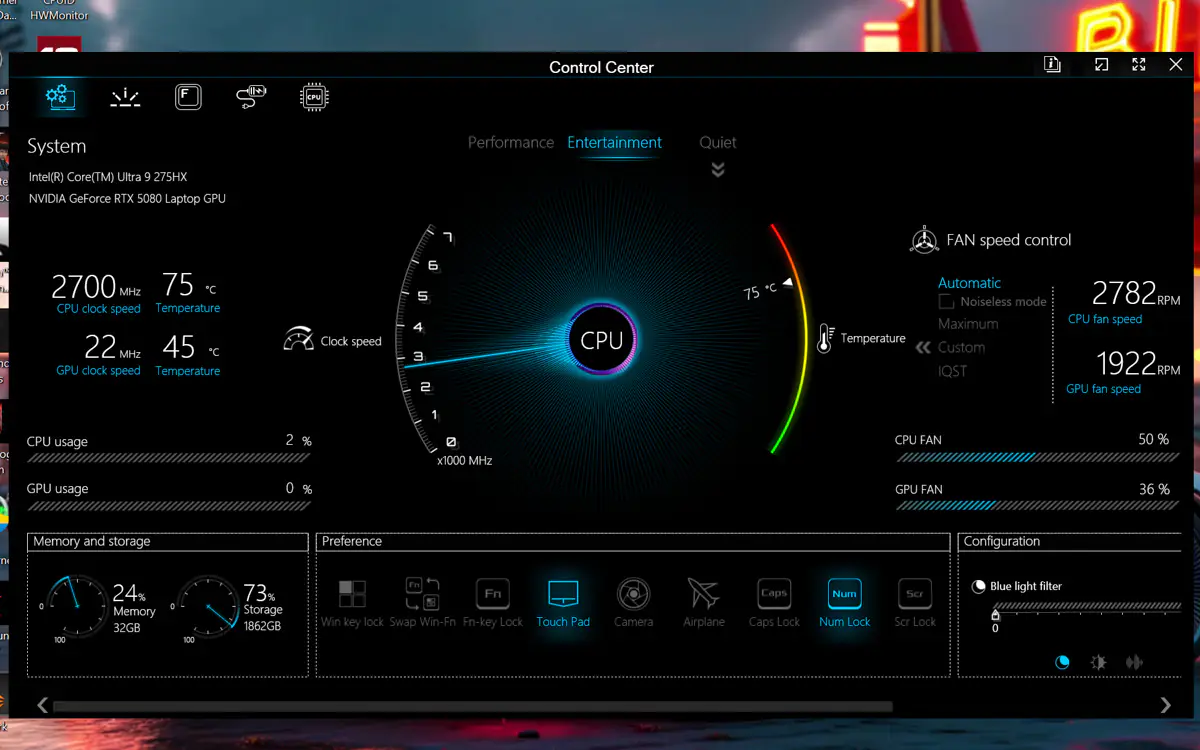Click the Fn-key Lock icon
The image size is (1200, 750).
[x=493, y=594]
